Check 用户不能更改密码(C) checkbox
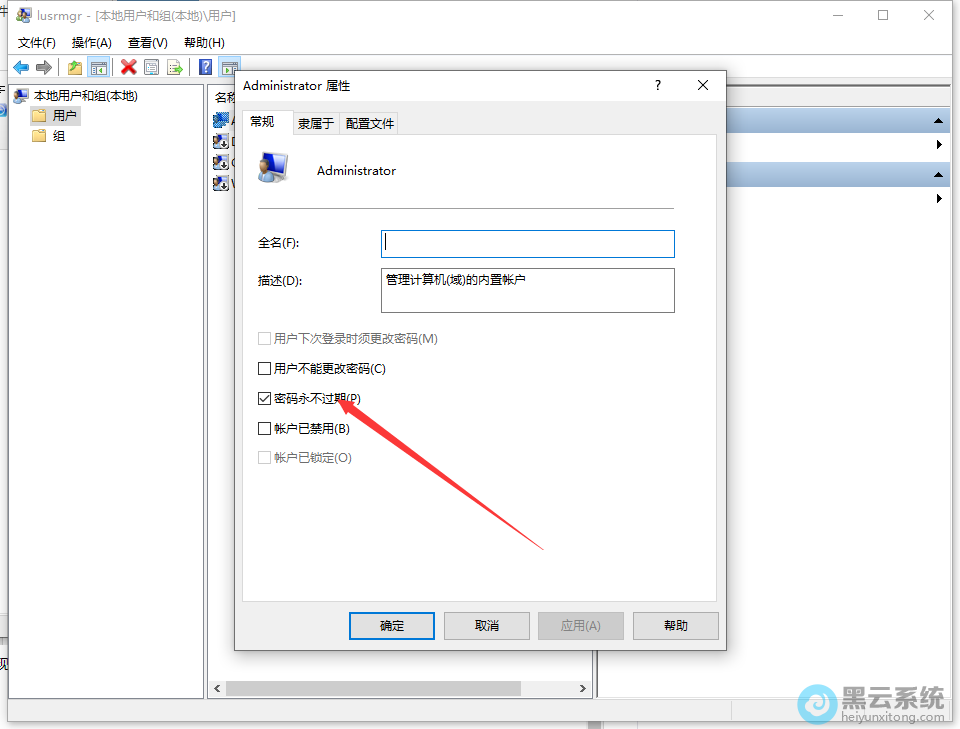The height and width of the screenshot is (729, 960). coord(264,368)
